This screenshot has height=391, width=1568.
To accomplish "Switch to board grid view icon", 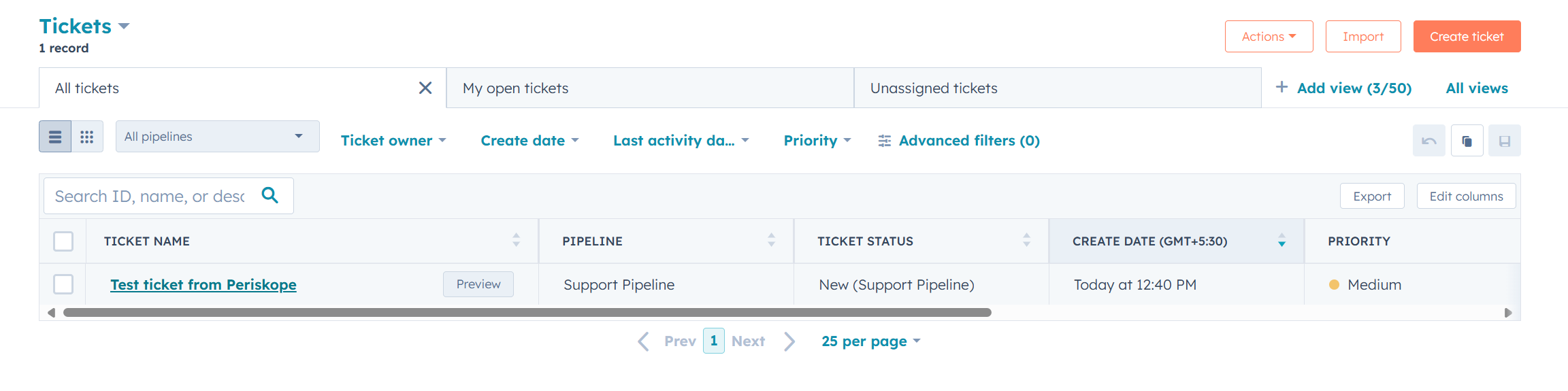I will (x=87, y=137).
